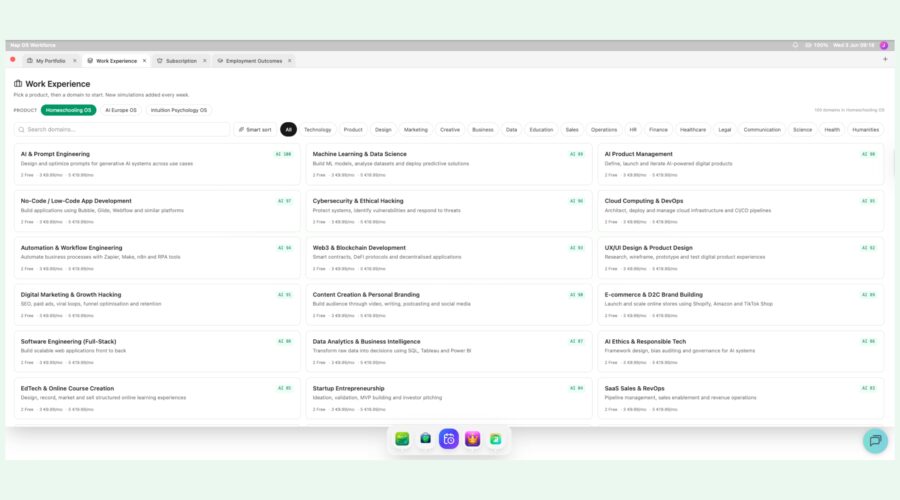Open the purple crown dock app
The height and width of the screenshot is (500, 900).
tap(472, 439)
